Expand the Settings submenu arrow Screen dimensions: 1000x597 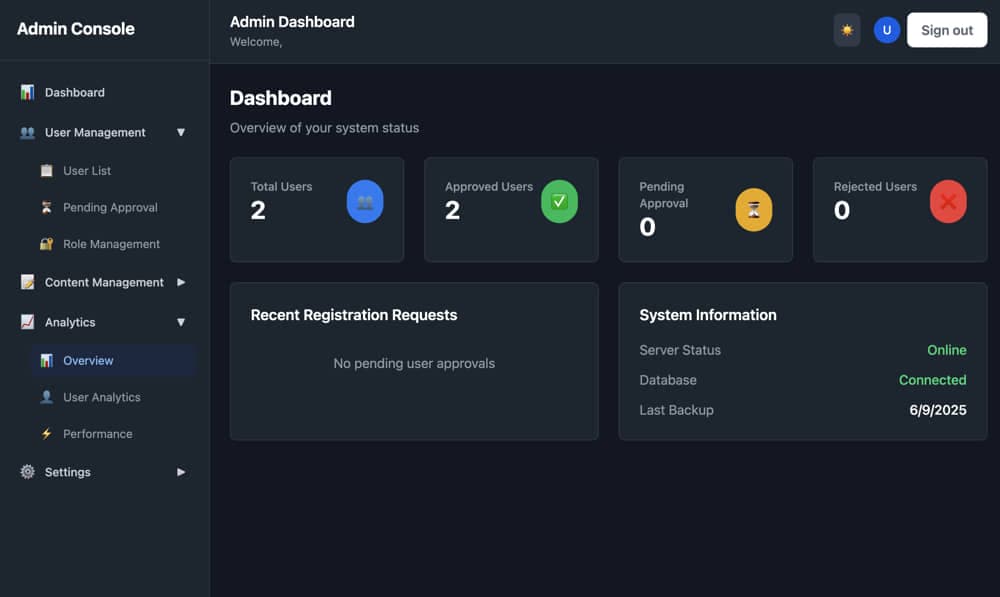point(181,472)
